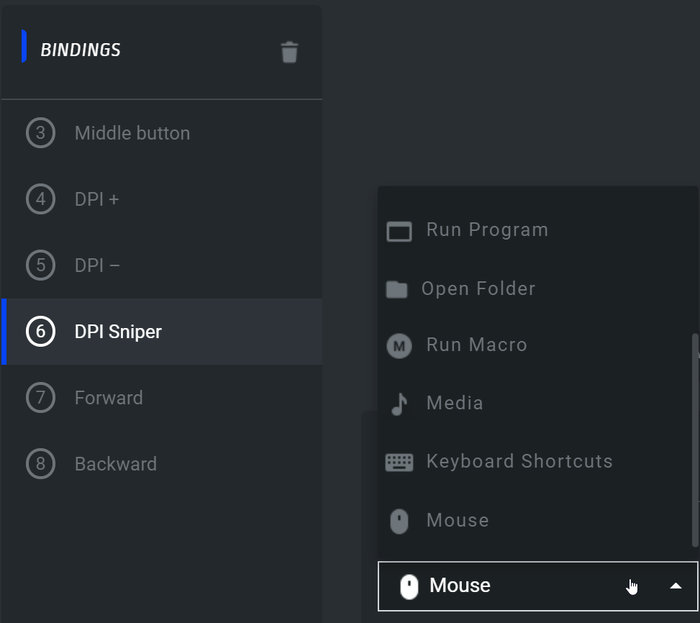The height and width of the screenshot is (623, 700).
Task: Select Run Macro menu option
Action: pyautogui.click(x=476, y=345)
